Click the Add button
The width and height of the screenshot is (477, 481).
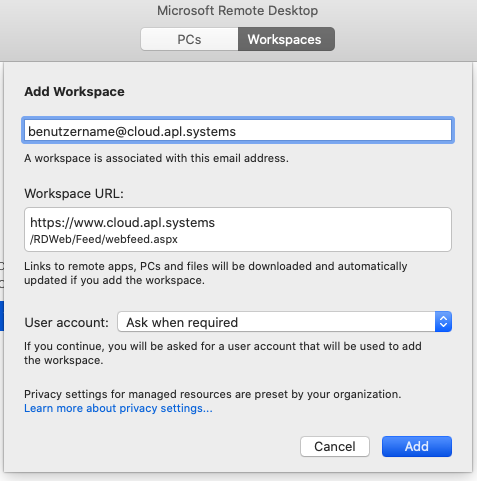[417, 446]
